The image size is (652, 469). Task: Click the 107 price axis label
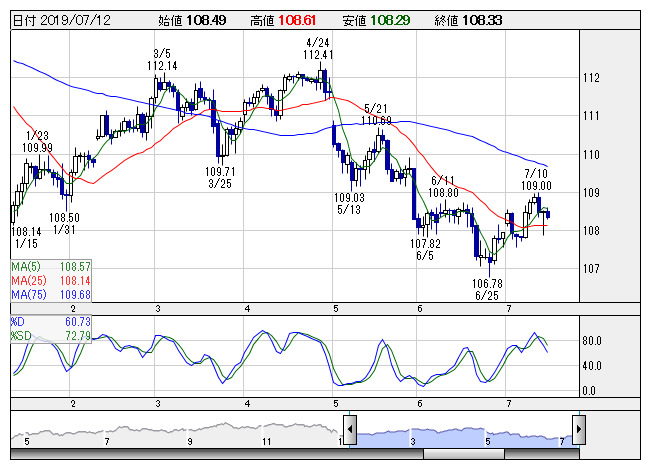coord(591,269)
